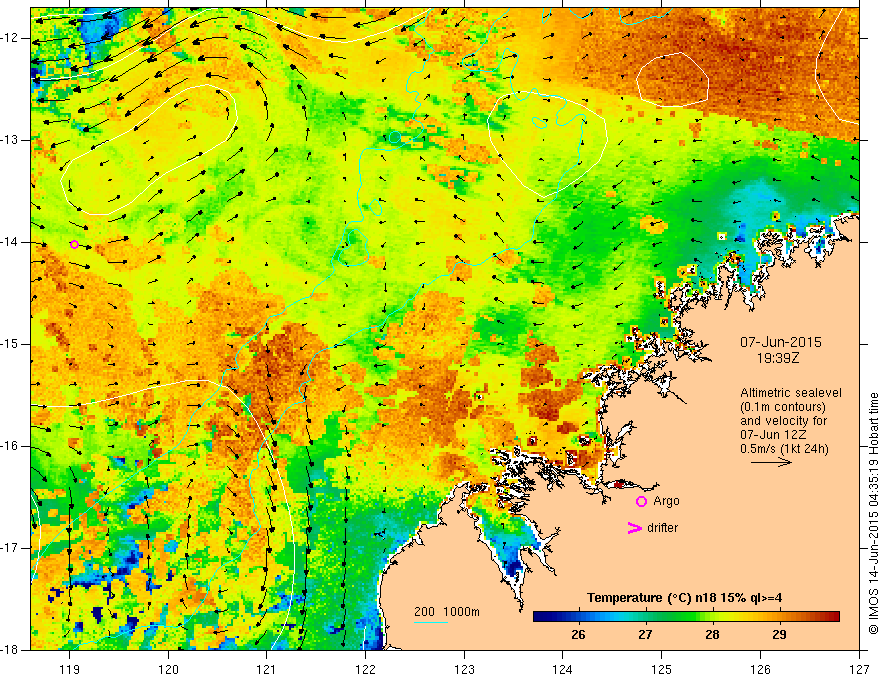
Task: Click the '-16' latitude axis label
Action: click(10, 446)
